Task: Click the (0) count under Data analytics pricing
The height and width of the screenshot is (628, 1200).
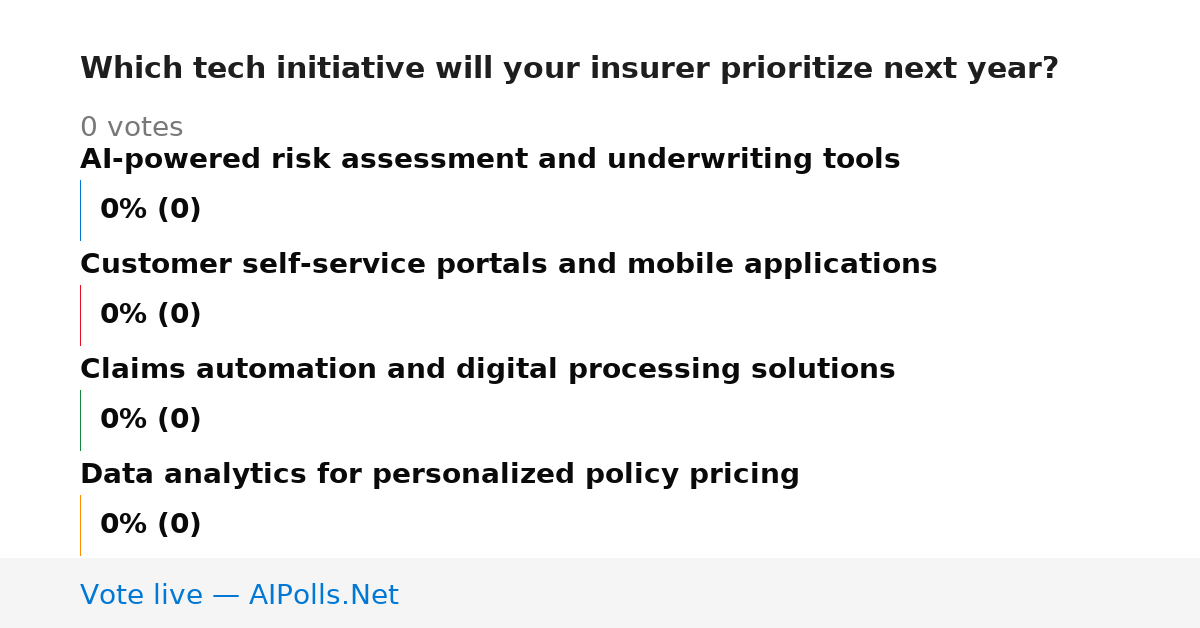Action: click(x=180, y=525)
